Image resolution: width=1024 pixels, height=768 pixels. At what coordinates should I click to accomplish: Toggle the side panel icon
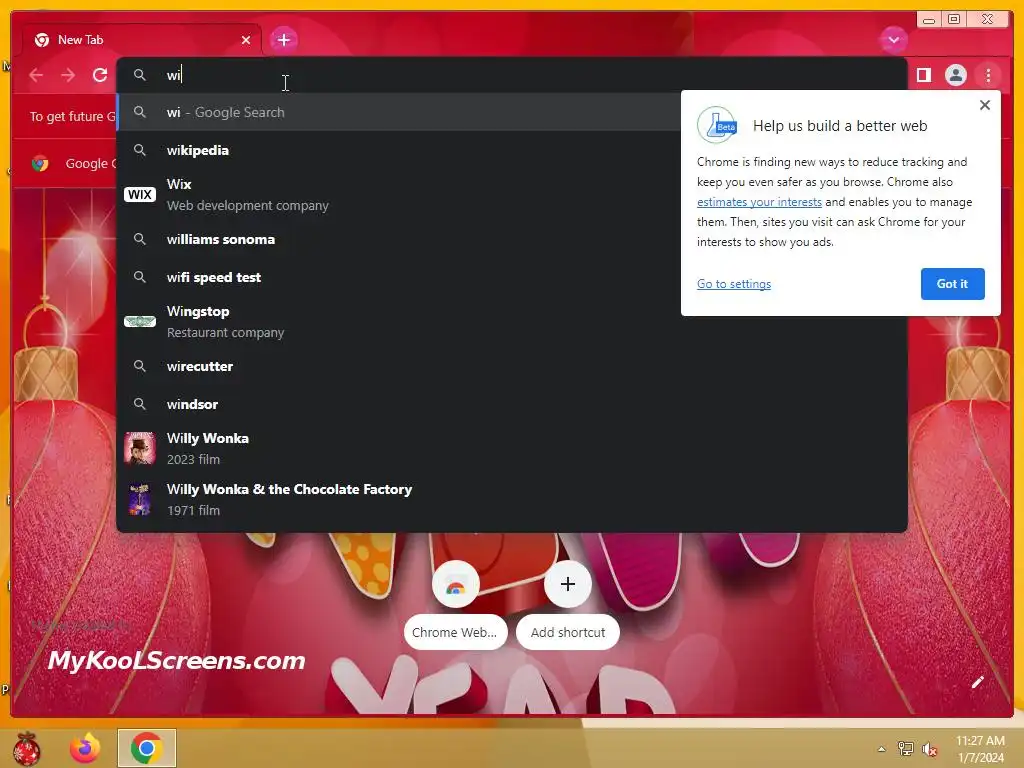923,75
